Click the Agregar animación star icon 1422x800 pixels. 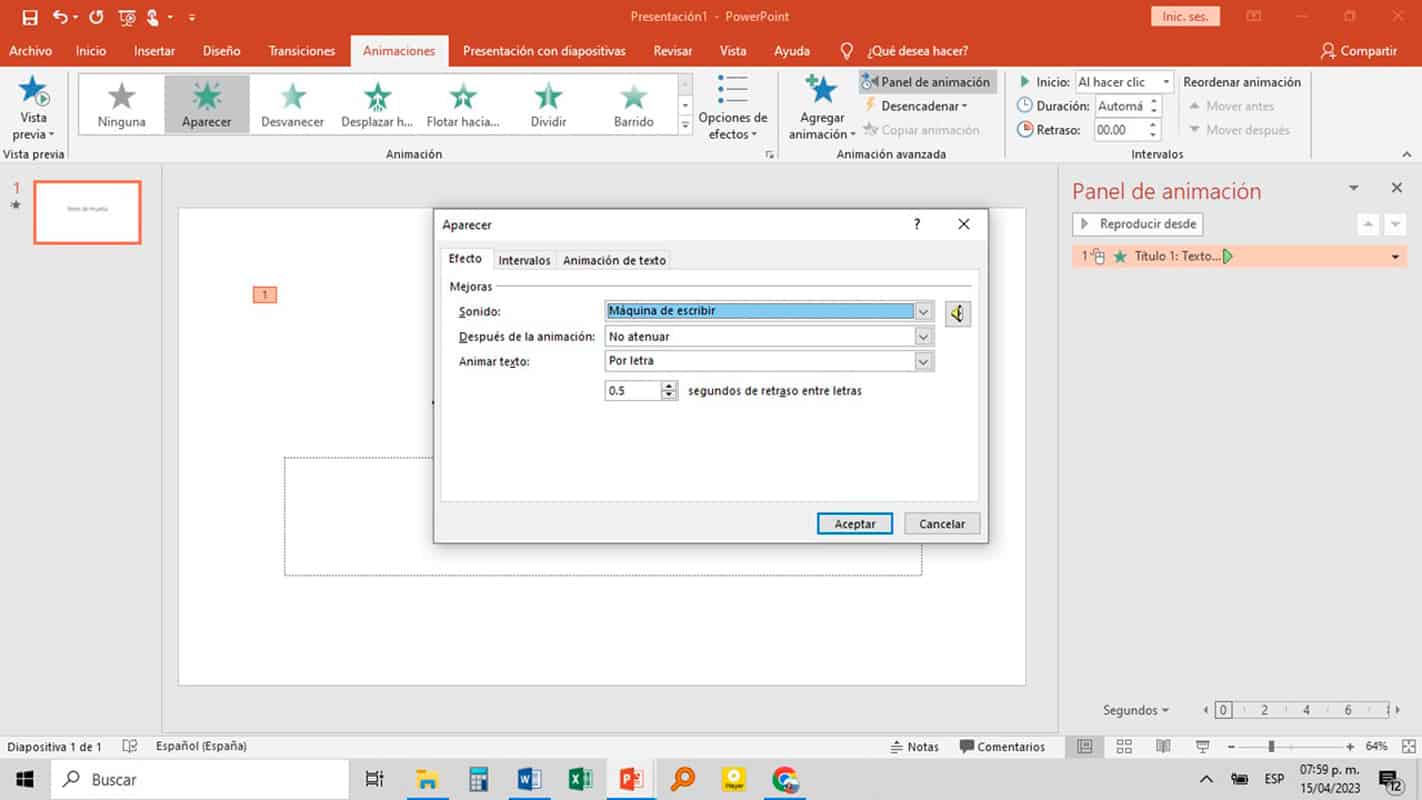(x=821, y=90)
